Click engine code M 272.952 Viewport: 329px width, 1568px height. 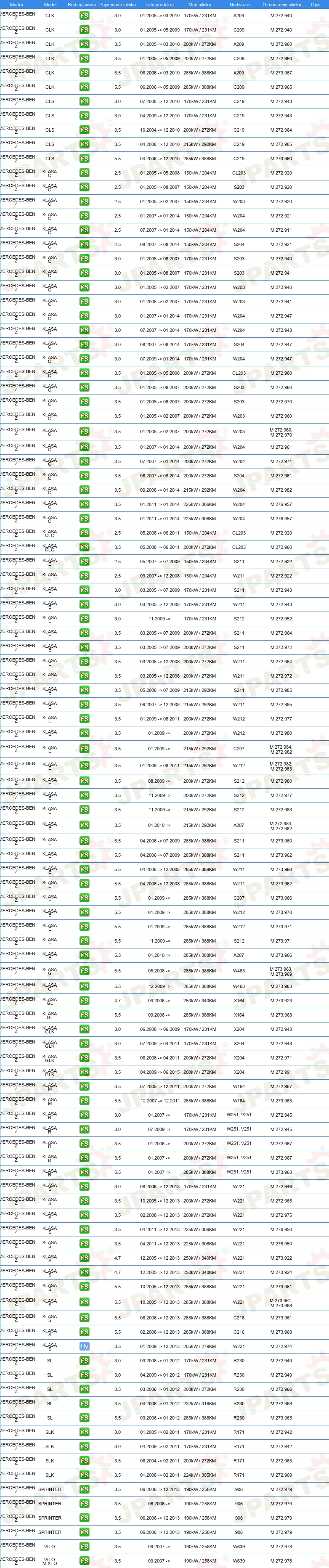coord(281,618)
